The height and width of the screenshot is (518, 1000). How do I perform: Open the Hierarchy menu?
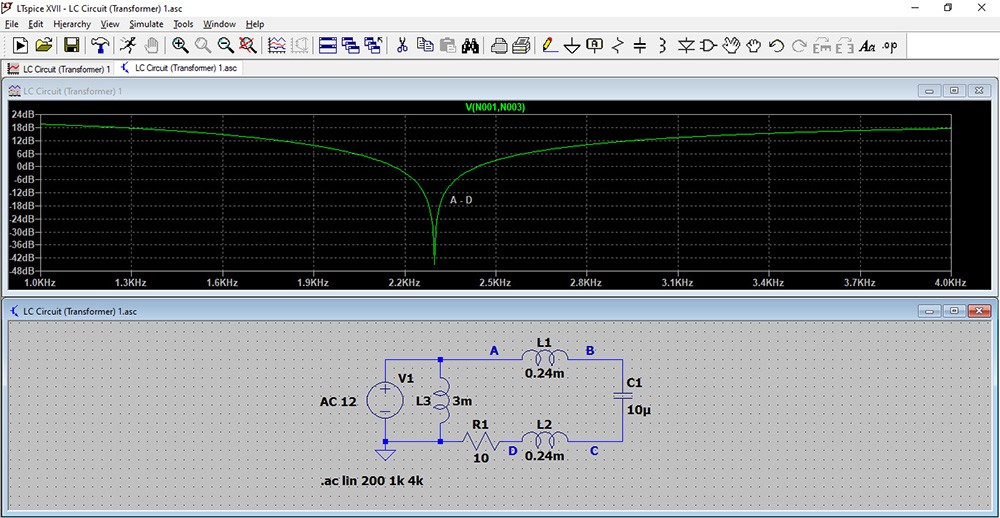(x=72, y=24)
